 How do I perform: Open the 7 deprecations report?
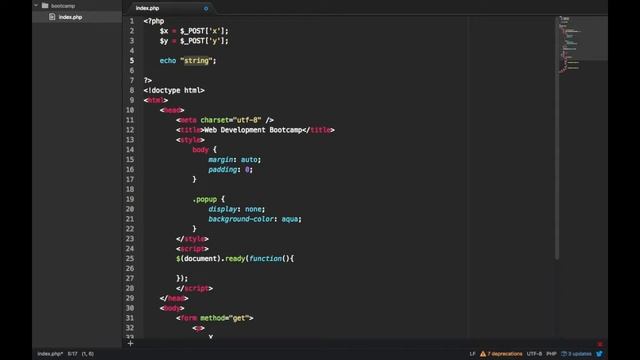click(504, 354)
